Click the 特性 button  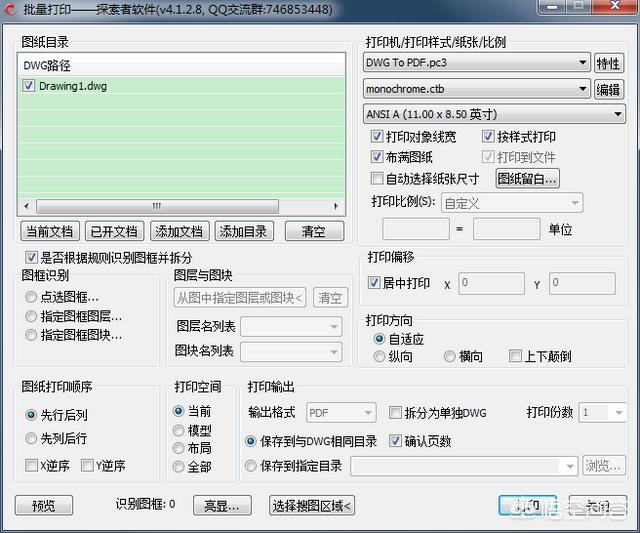point(609,63)
